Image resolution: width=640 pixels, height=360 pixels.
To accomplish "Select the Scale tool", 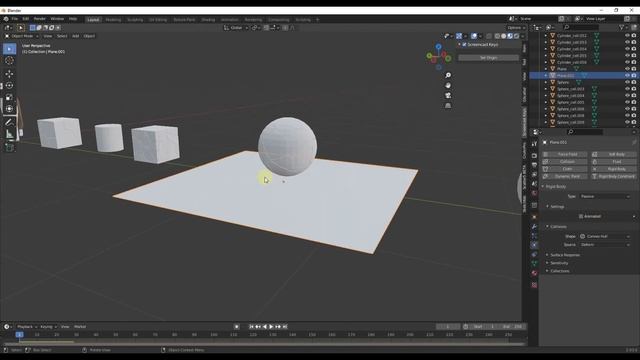I will point(9,97).
